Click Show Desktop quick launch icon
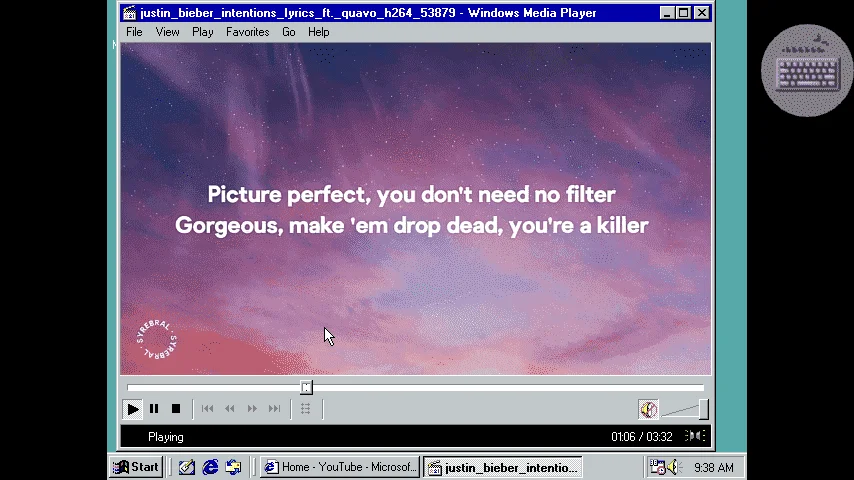The width and height of the screenshot is (854, 480). tap(187, 467)
